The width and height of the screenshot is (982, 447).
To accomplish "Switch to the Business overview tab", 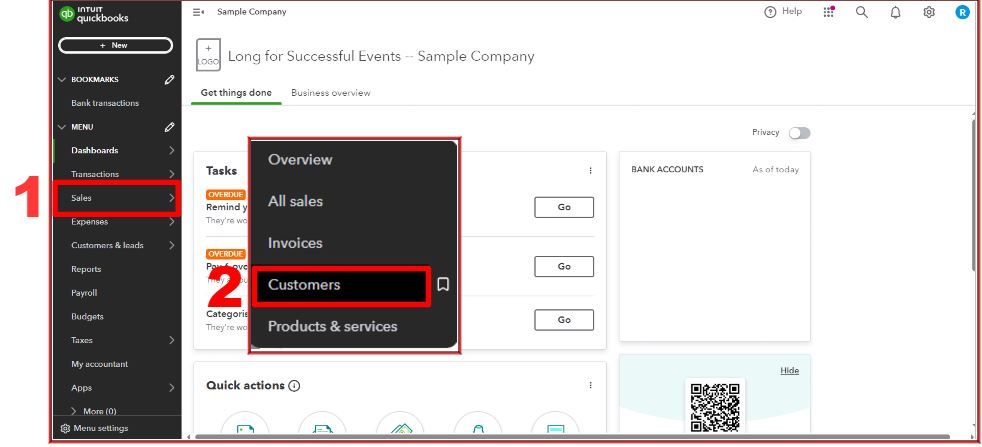I will click(331, 93).
